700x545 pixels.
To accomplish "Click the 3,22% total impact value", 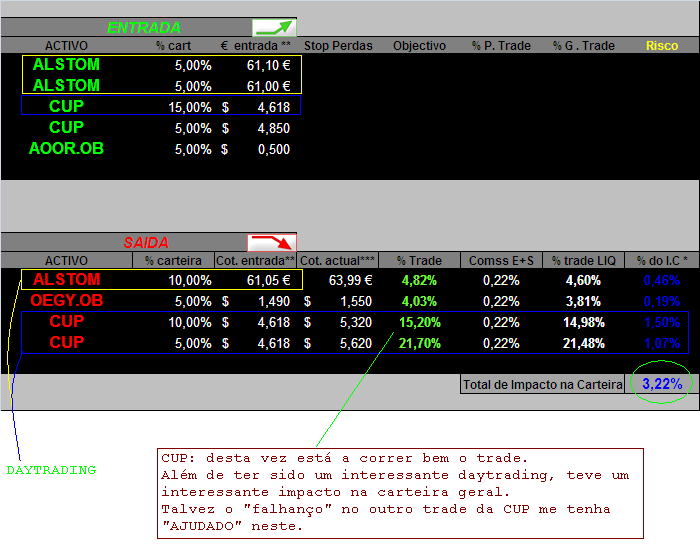I will click(x=662, y=383).
